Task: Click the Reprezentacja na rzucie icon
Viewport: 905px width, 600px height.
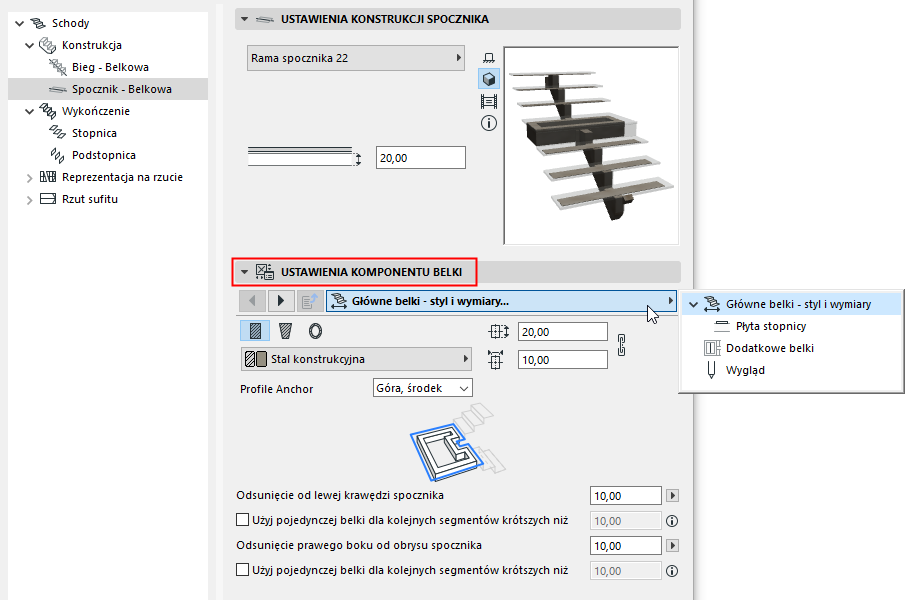Action: [x=47, y=177]
